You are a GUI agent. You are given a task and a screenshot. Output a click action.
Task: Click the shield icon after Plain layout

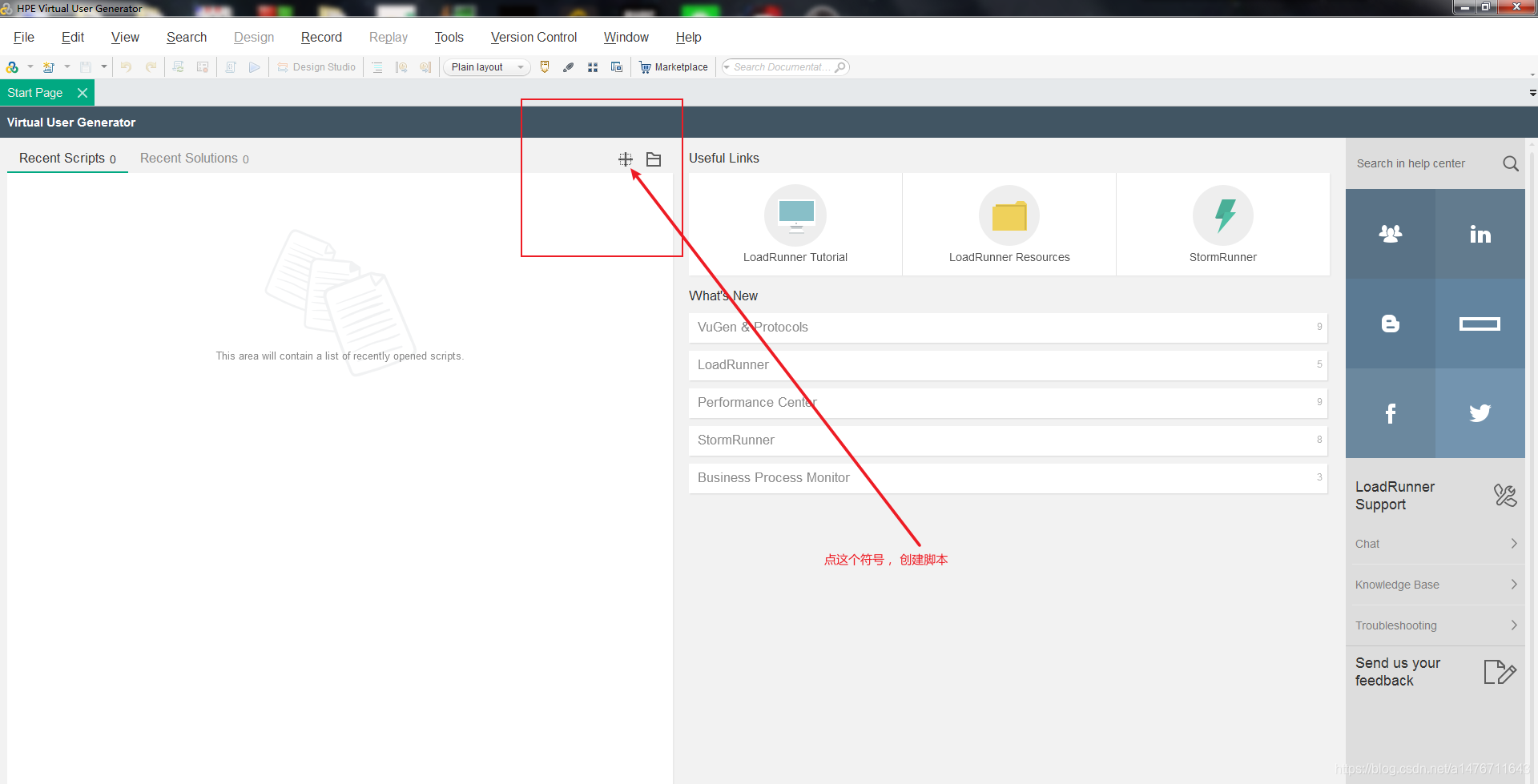545,67
